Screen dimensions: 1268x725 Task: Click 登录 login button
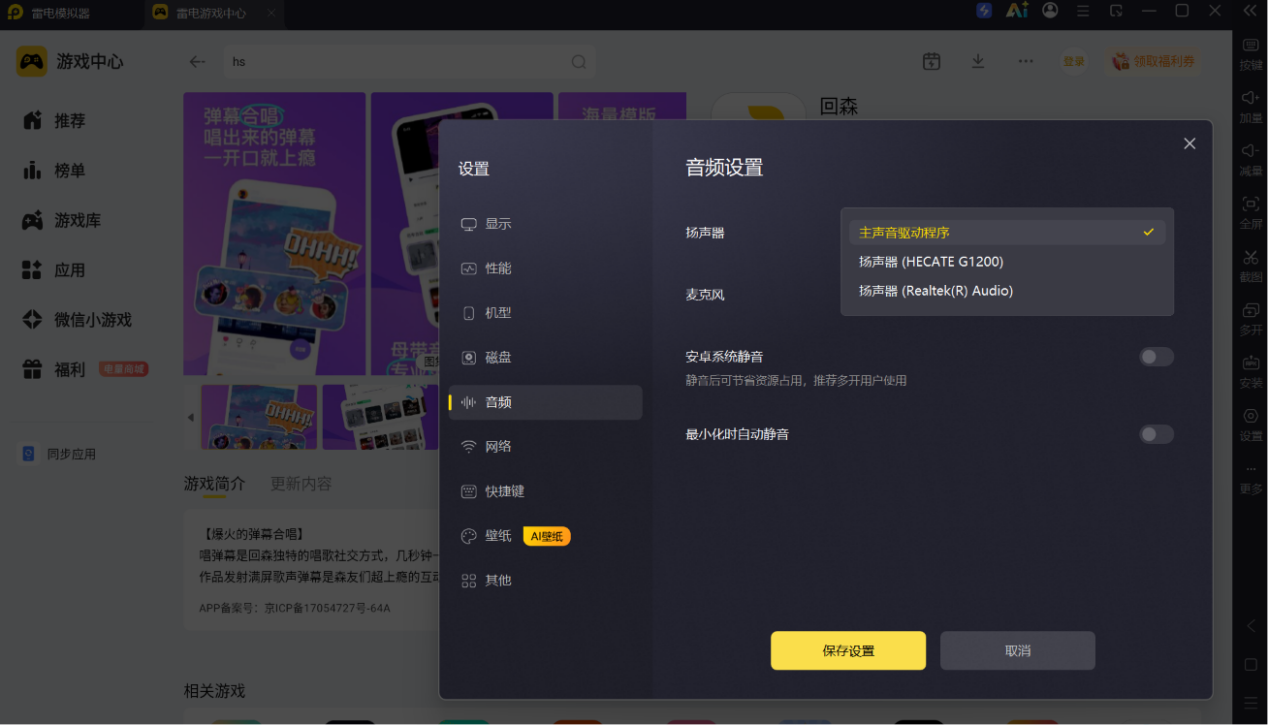point(1074,61)
